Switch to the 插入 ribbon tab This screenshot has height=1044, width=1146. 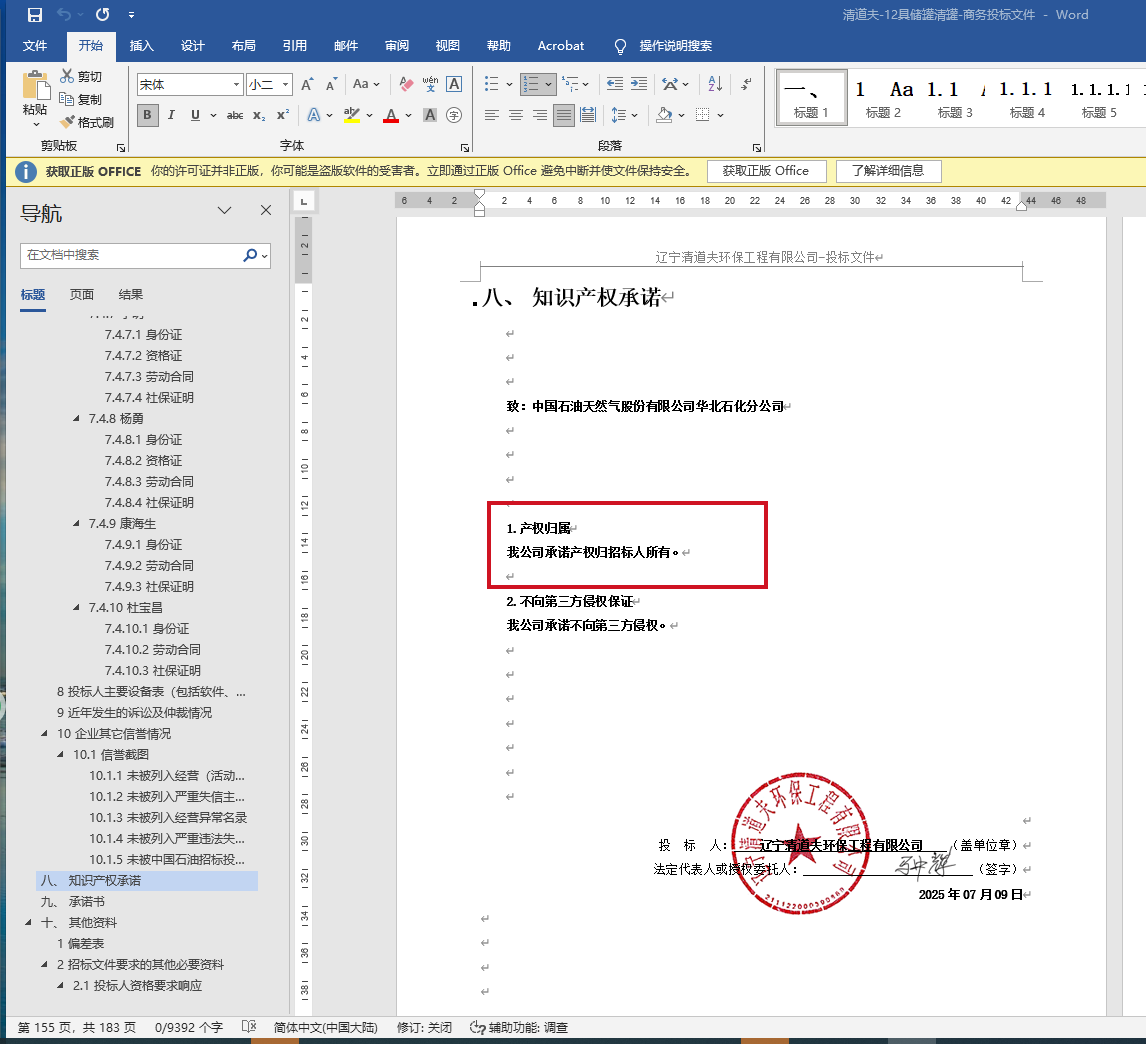click(141, 45)
